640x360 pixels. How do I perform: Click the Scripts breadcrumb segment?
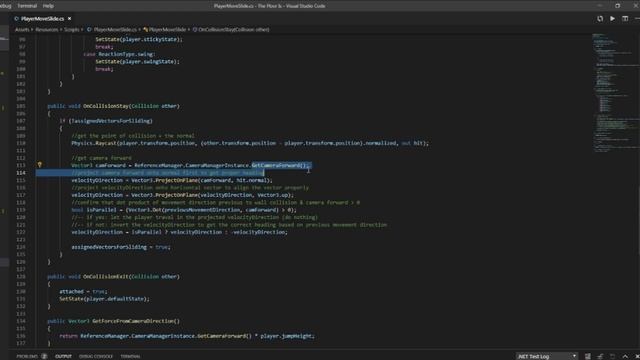coord(71,29)
